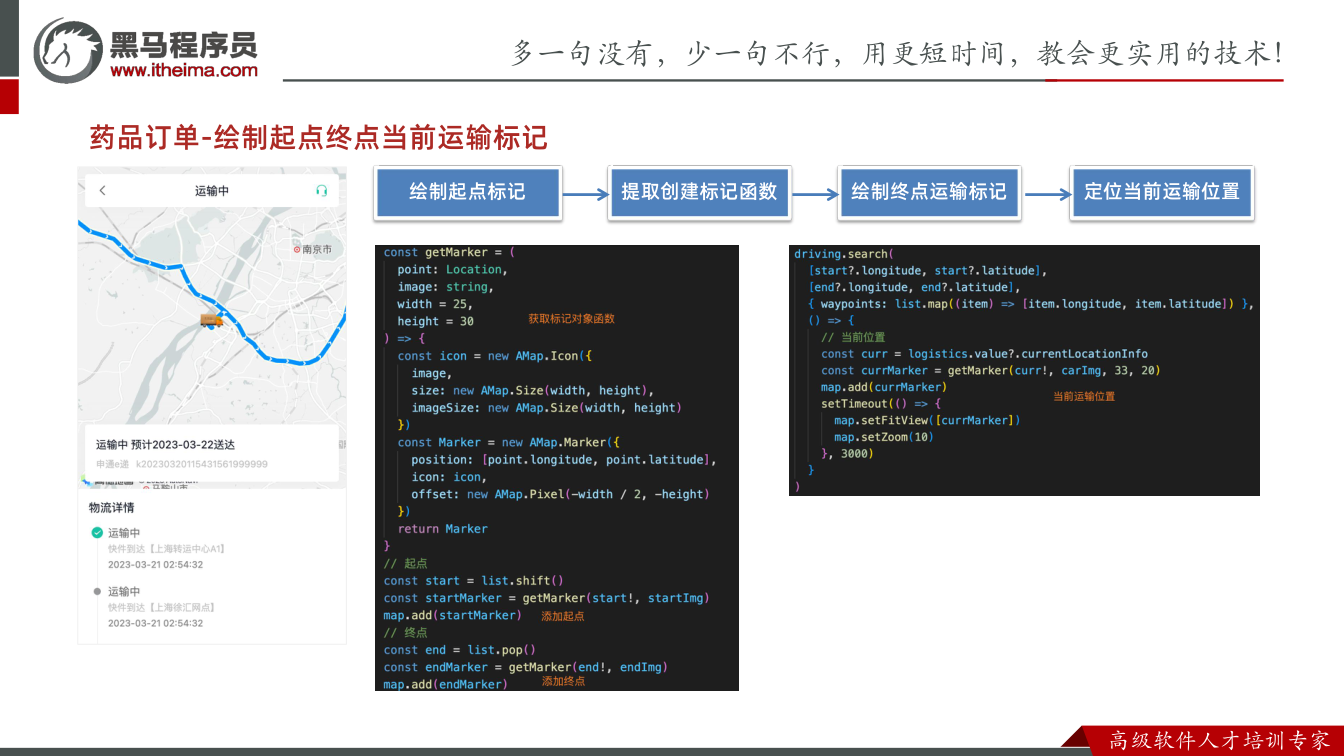Click the 添加终点 orange annotation
Viewport: 1344px width, 756px height.
[563, 681]
